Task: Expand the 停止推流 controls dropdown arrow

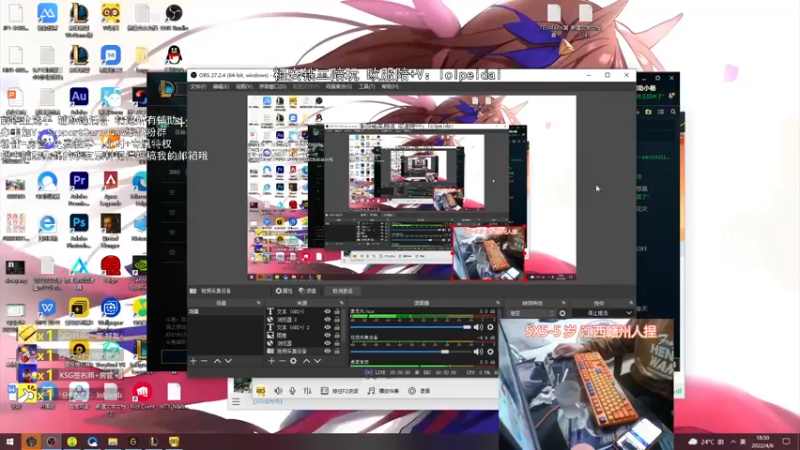Action: point(629,313)
